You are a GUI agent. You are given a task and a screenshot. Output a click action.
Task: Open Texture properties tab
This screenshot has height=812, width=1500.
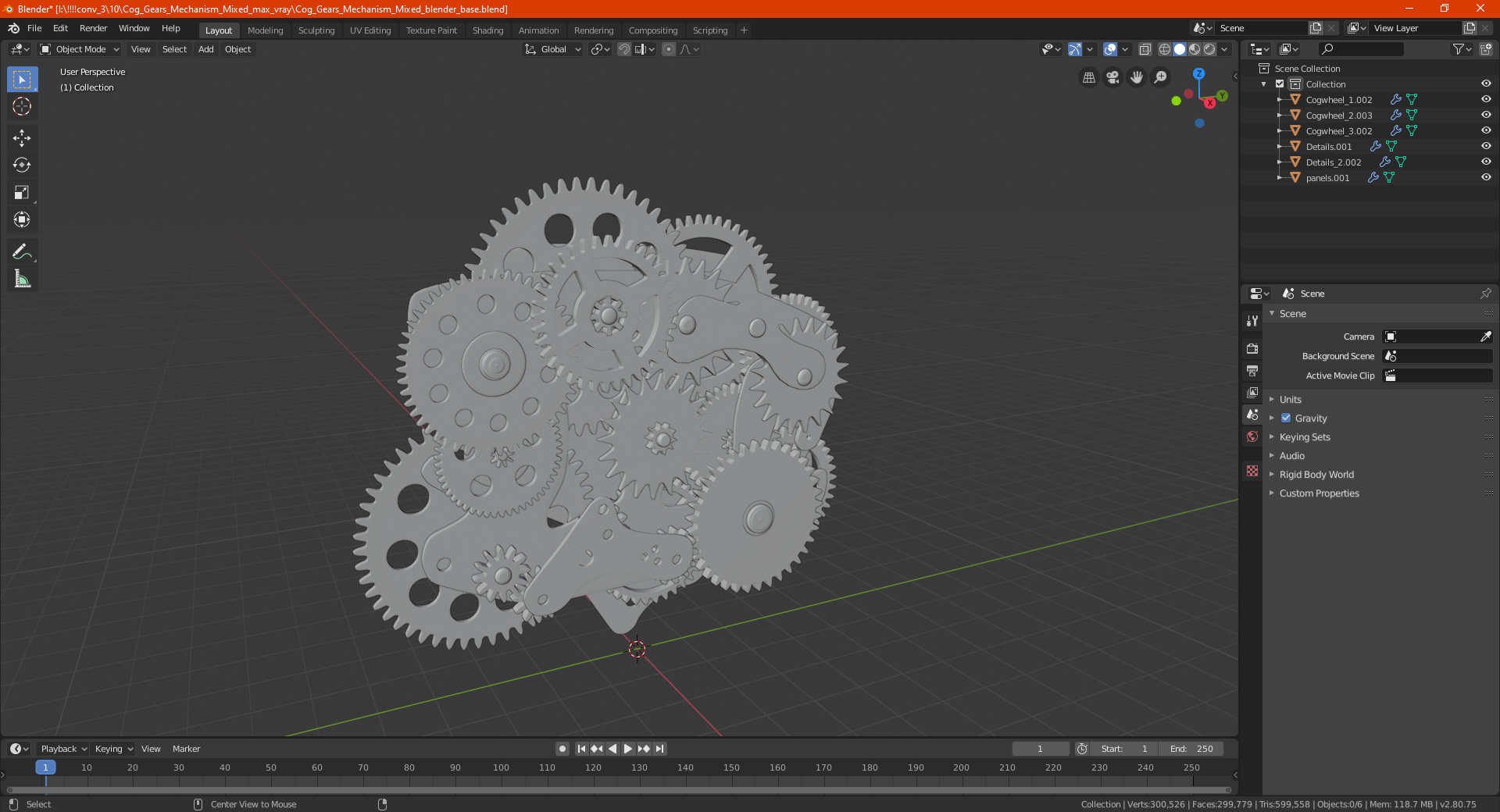point(1252,471)
